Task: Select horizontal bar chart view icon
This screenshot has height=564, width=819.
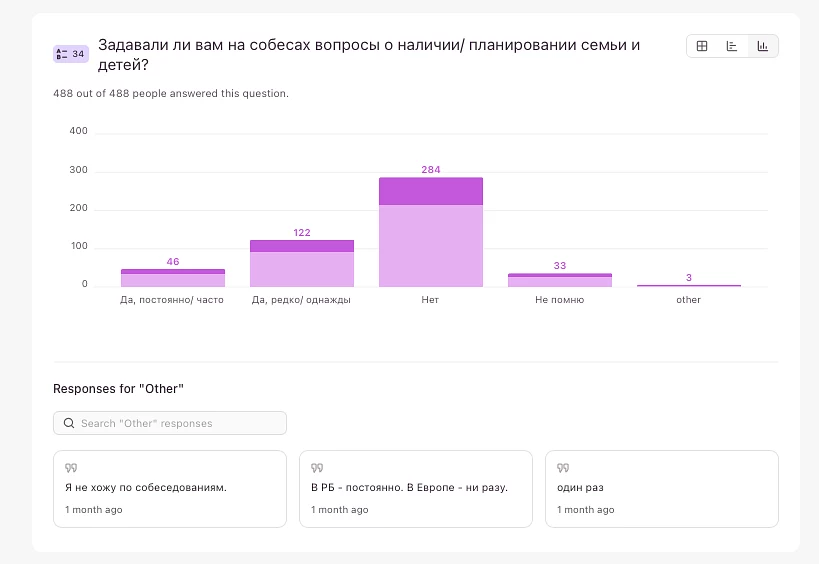Action: tap(732, 46)
